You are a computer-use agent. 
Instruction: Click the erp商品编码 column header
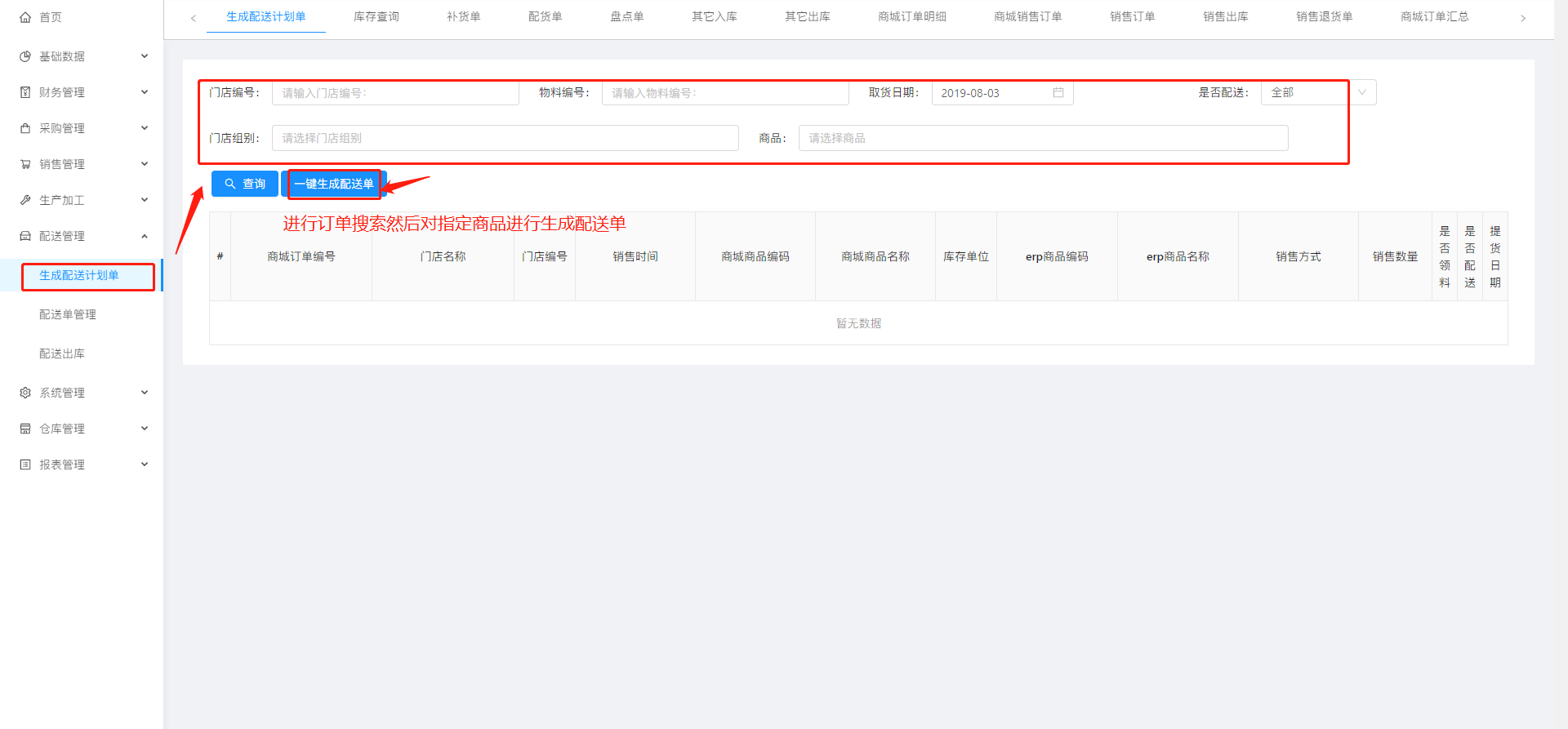click(x=1057, y=256)
